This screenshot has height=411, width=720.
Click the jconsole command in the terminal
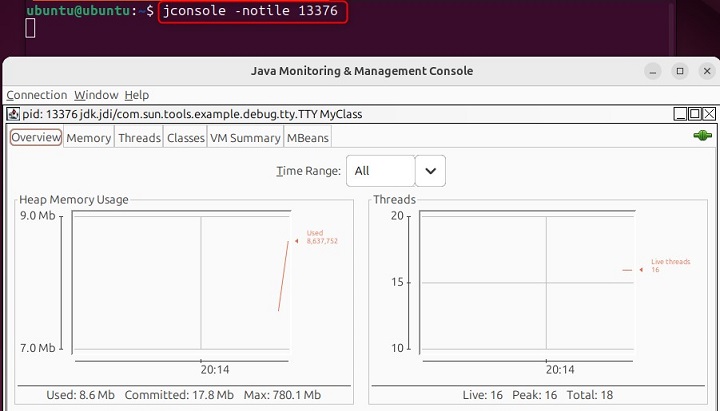(250, 11)
